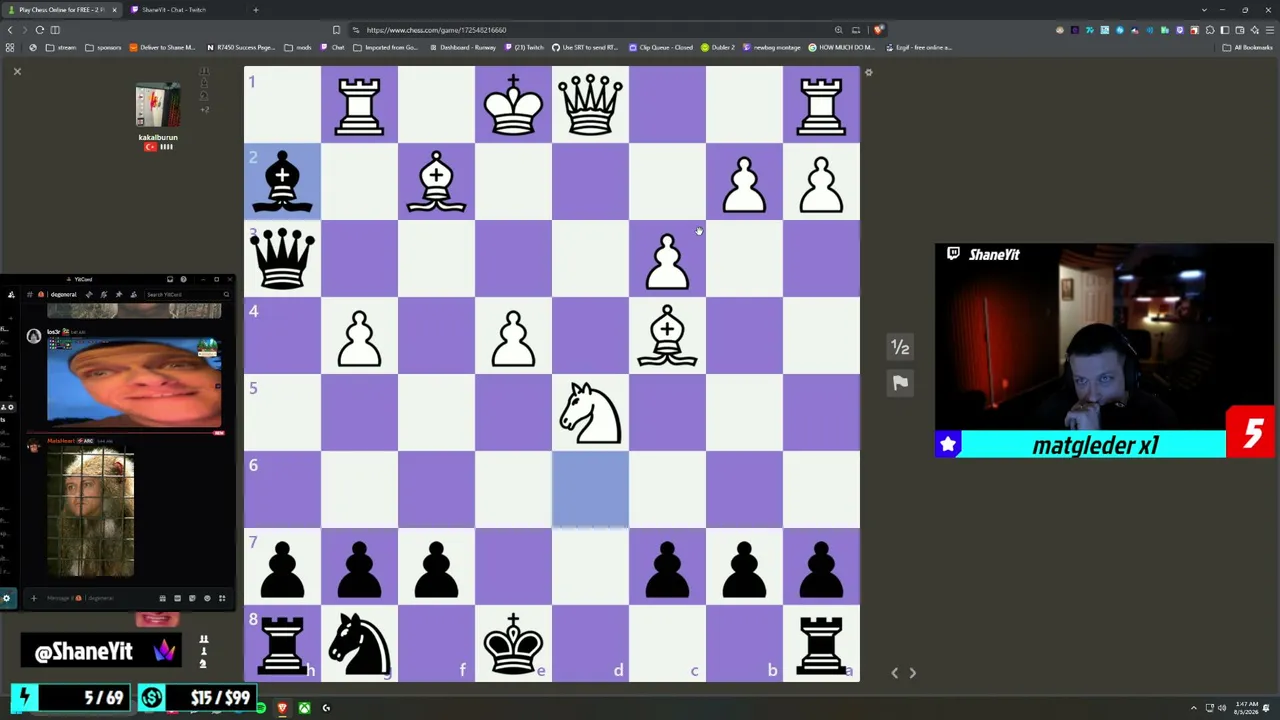Open 'mods' bookmarks folder
The height and width of the screenshot is (720, 1280).
pyautogui.click(x=296, y=47)
